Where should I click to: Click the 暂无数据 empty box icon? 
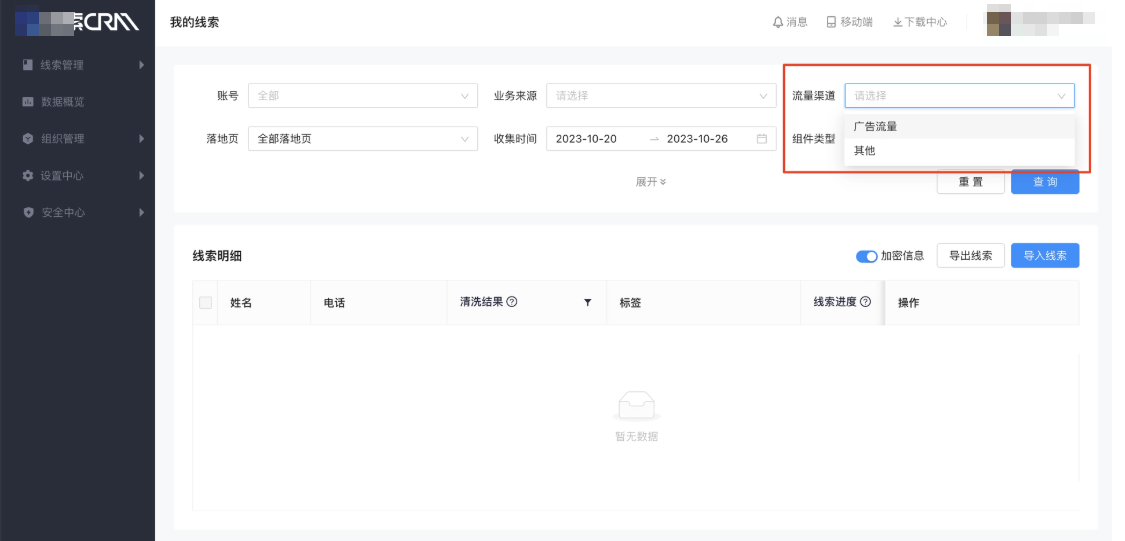coord(636,406)
